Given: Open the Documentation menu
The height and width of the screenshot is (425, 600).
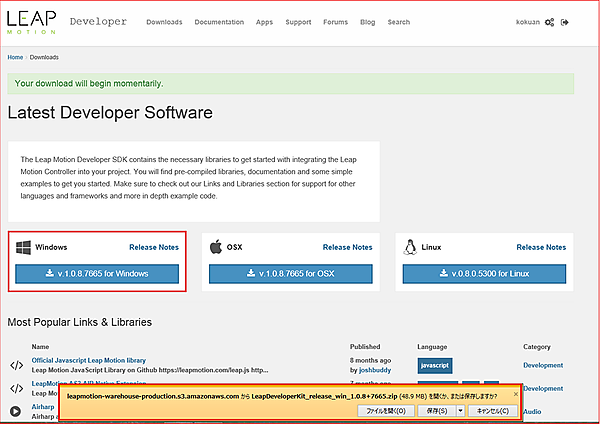Looking at the screenshot, I should pos(218,21).
